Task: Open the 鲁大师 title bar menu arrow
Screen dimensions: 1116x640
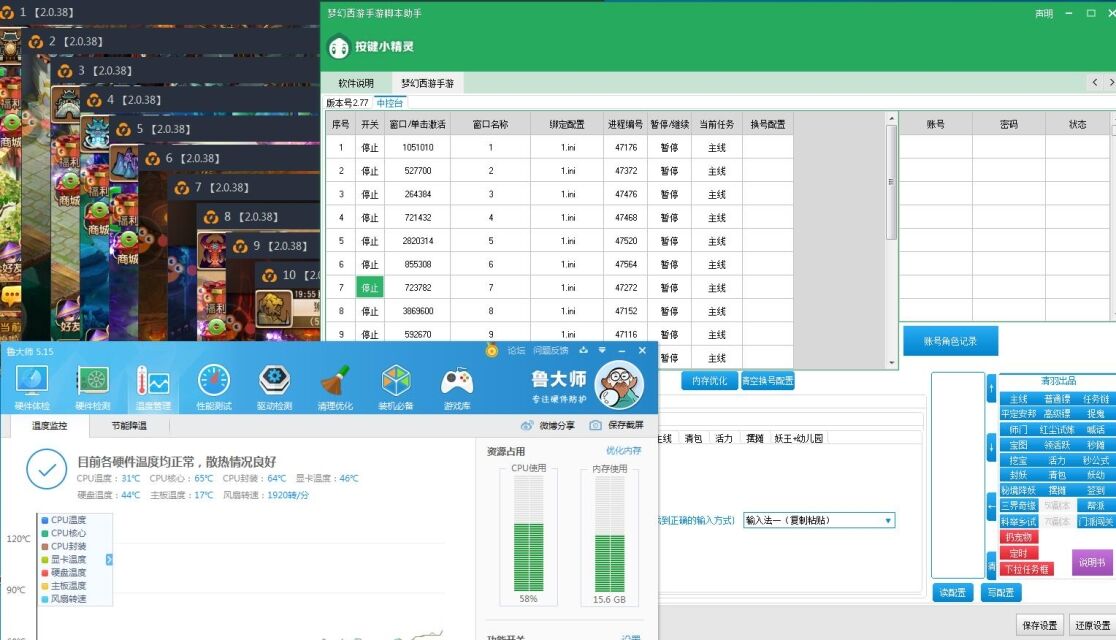Action: (x=602, y=350)
